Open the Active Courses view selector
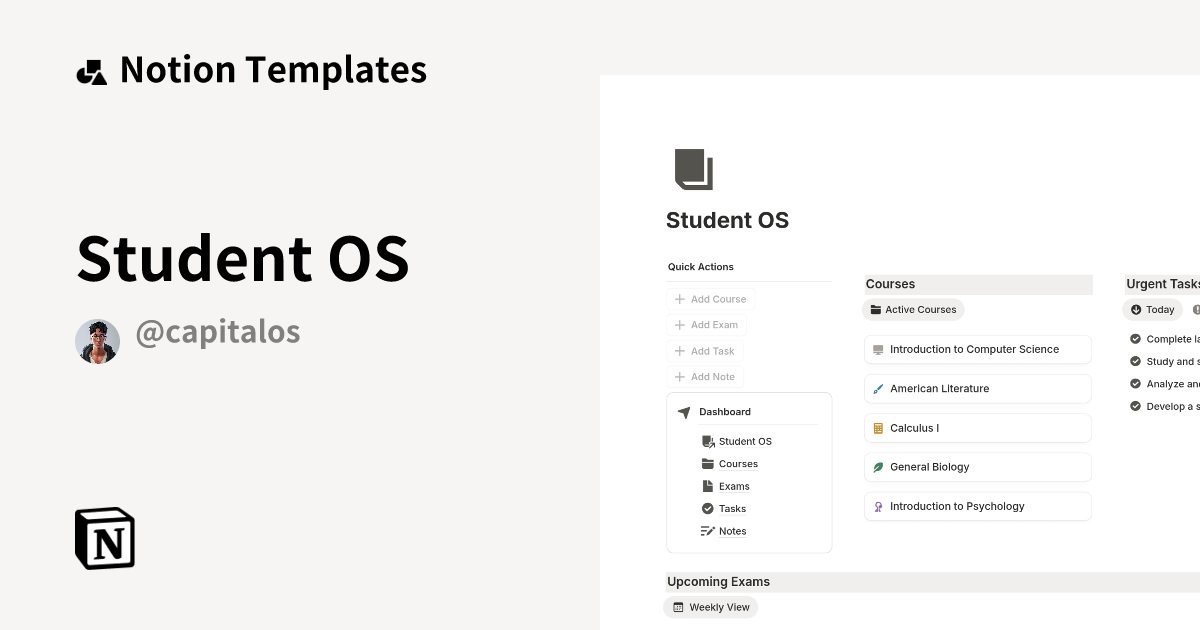This screenshot has width=1200, height=630. (913, 309)
